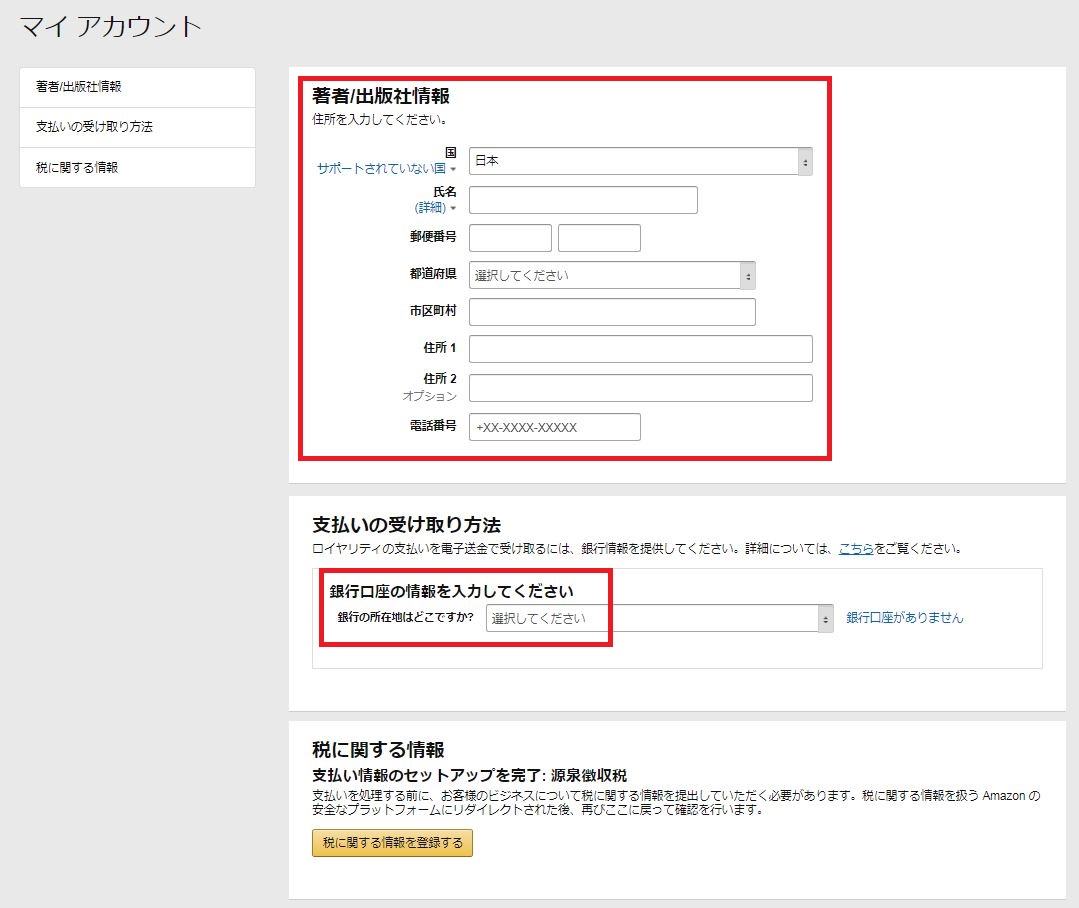Click the 支払いの受け取り方法 section heading

406,525
